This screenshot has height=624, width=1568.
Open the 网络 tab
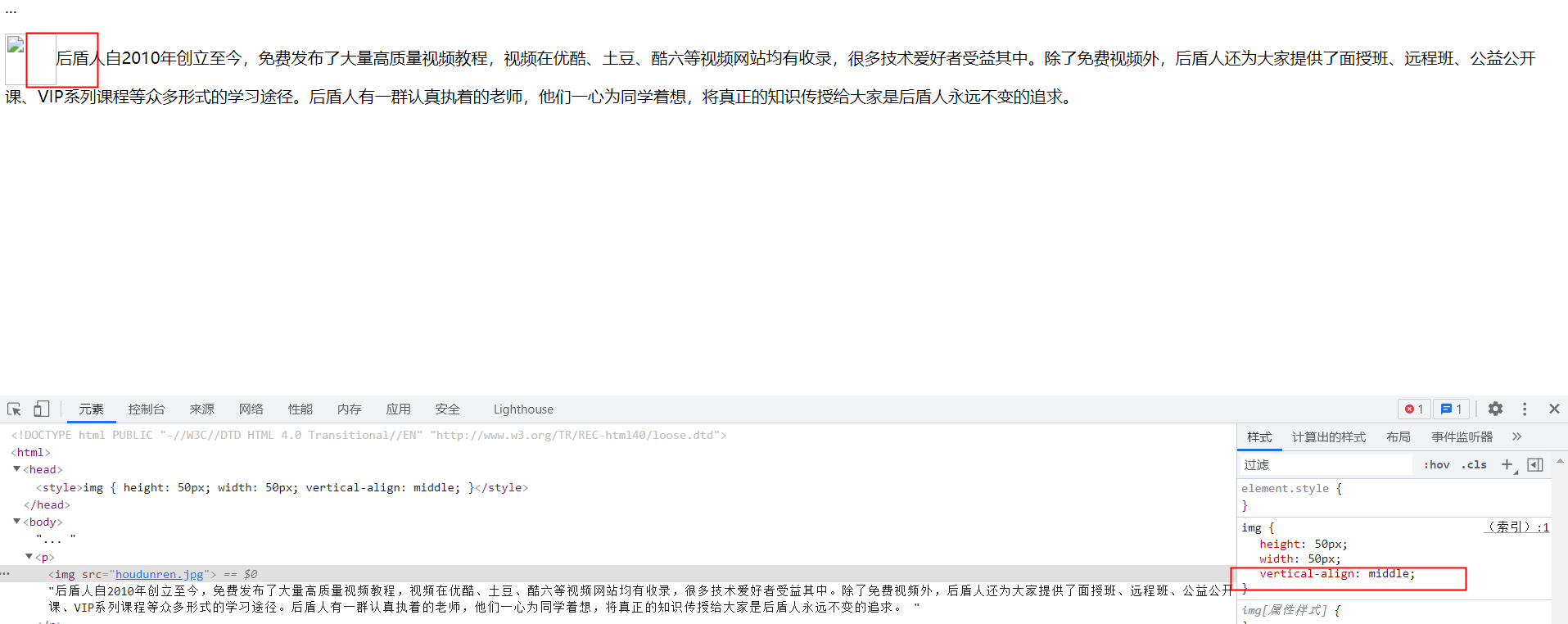coord(251,409)
